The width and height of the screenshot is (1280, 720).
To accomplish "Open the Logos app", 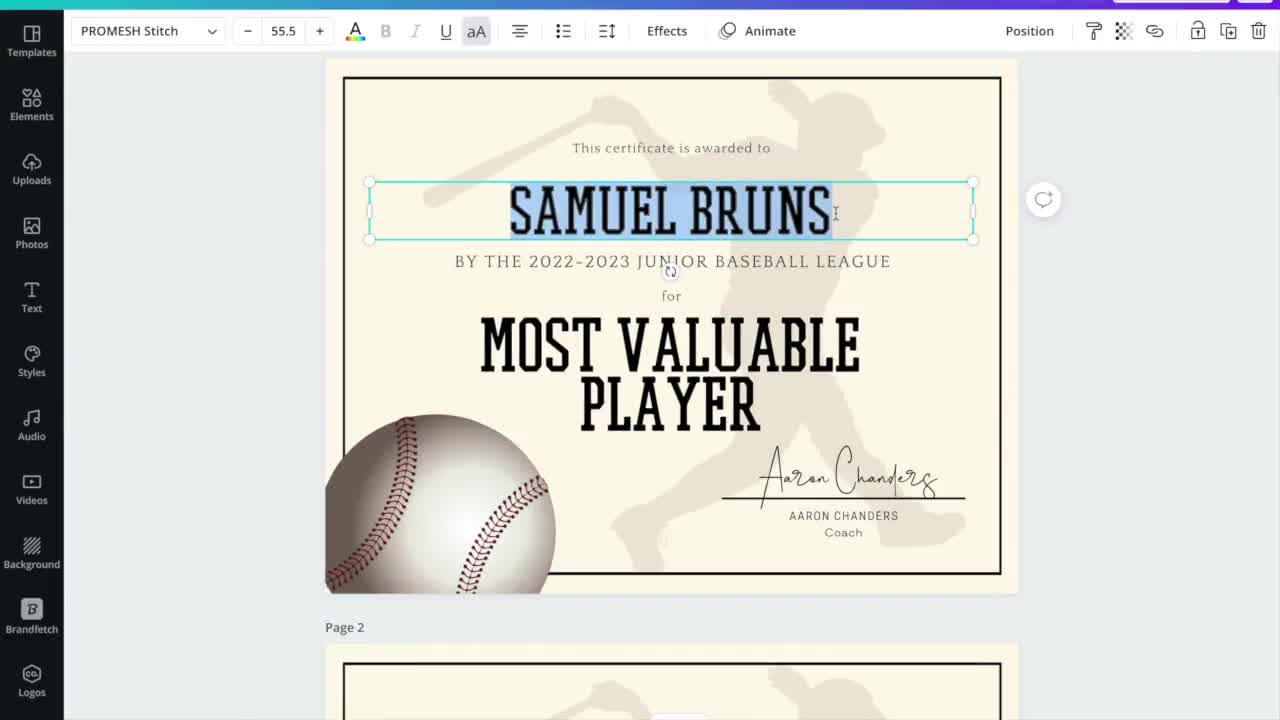I will (32, 681).
